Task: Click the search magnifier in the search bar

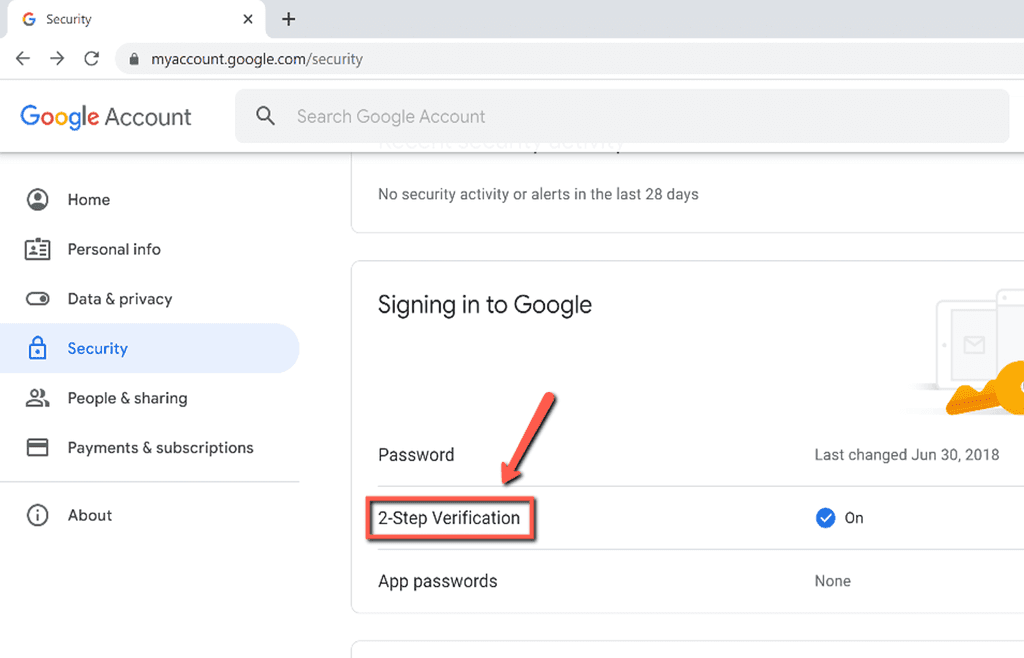Action: coord(265,116)
